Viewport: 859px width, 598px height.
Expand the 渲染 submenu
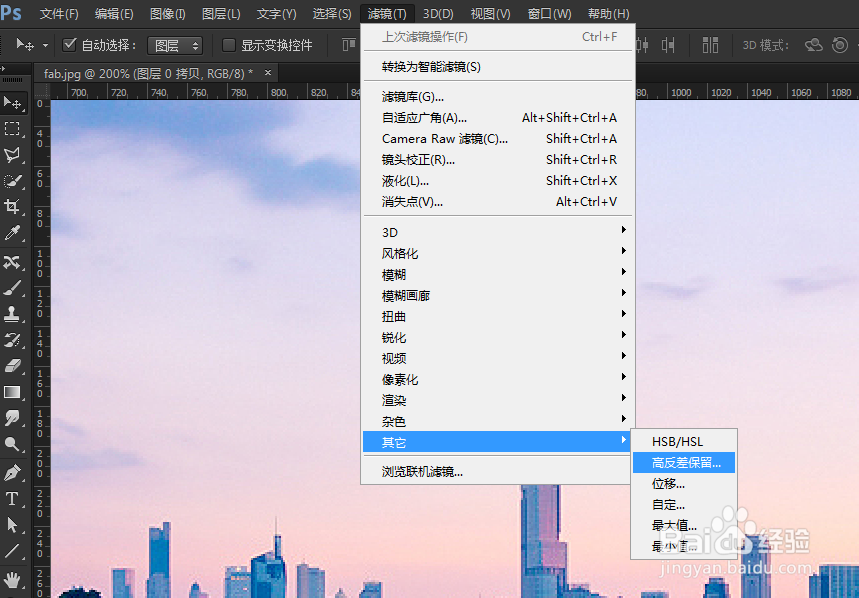[497, 400]
